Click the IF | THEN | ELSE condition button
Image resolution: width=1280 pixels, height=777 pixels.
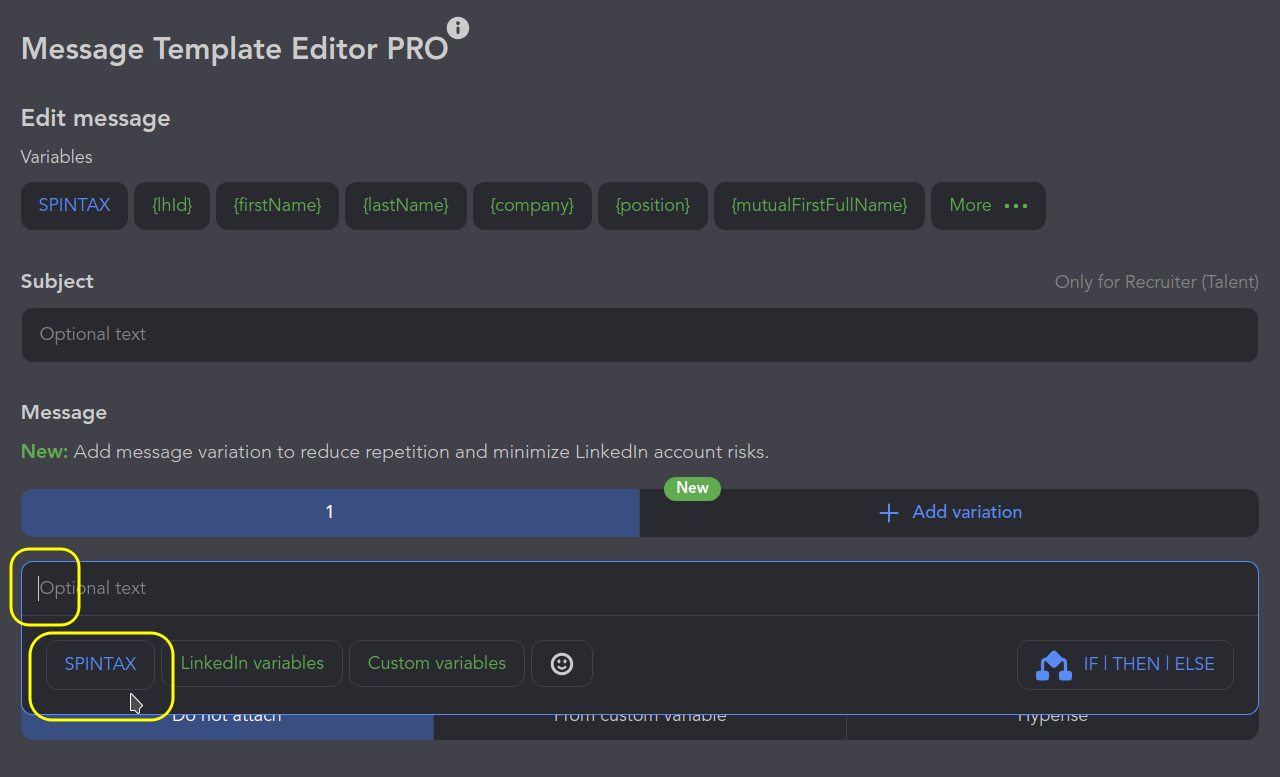coord(1125,665)
